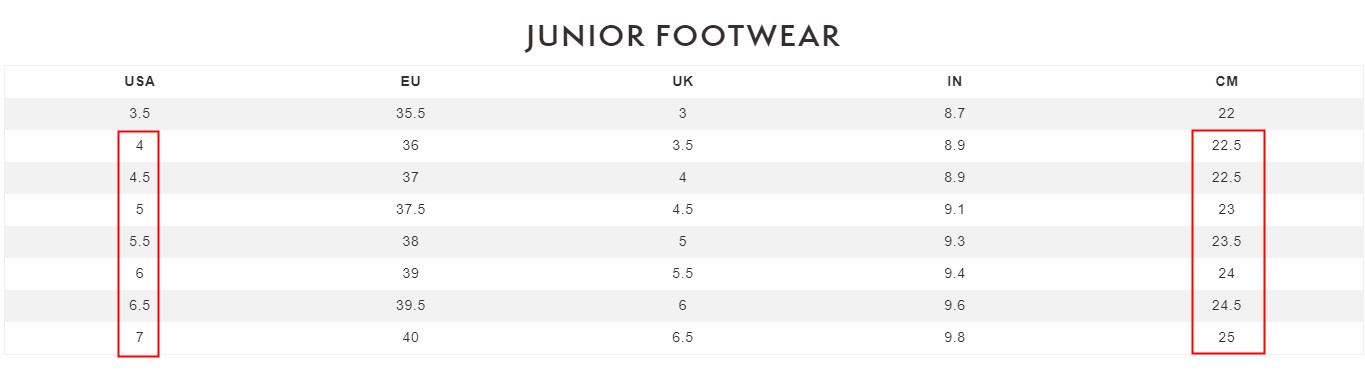Image resolution: width=1365 pixels, height=374 pixels.
Task: Select UK size 6.5 cell
Action: 683,337
